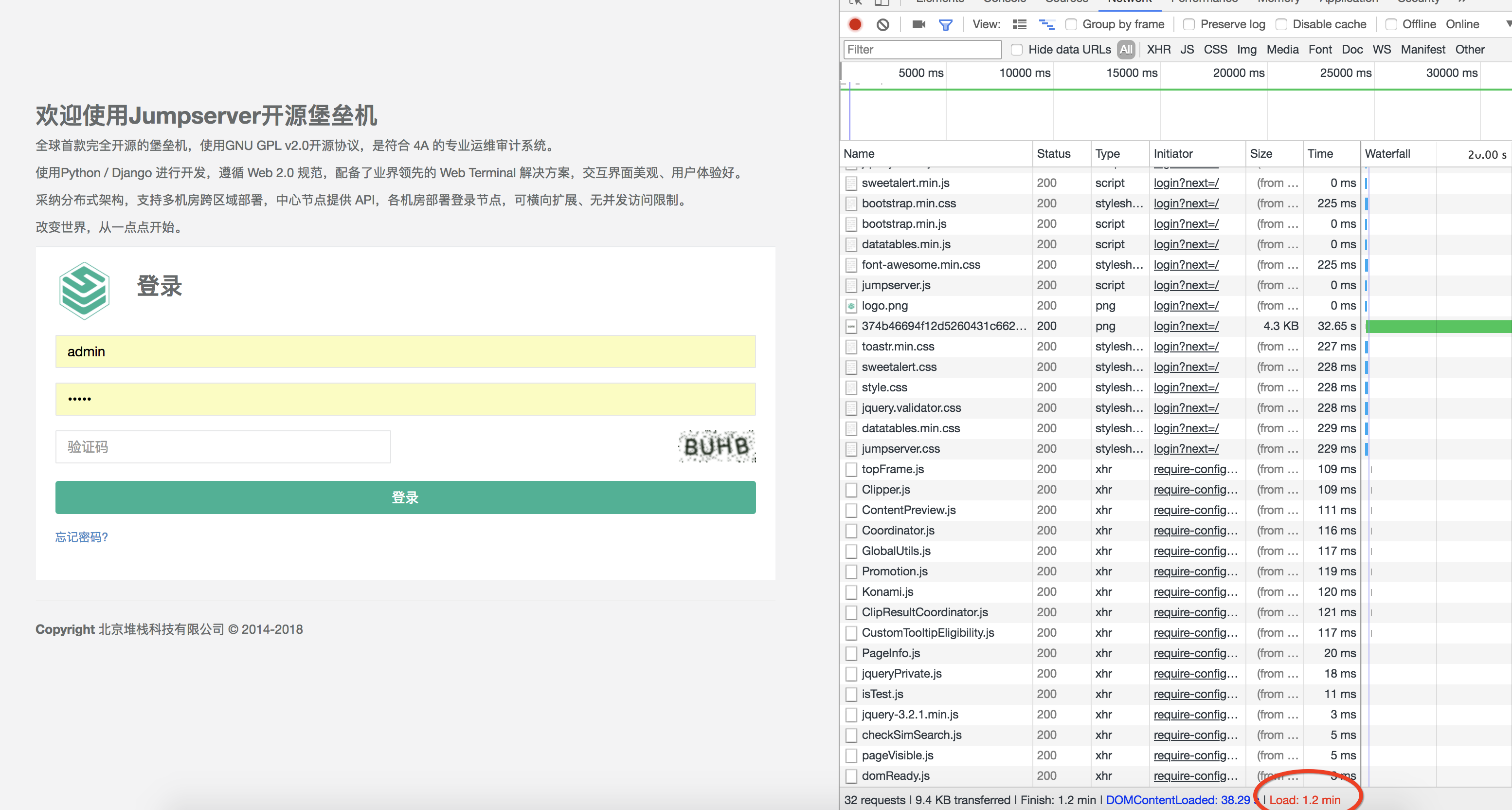Toggle the overview waterfall view icon
Image resolution: width=1512 pixels, height=810 pixels.
click(x=1046, y=24)
